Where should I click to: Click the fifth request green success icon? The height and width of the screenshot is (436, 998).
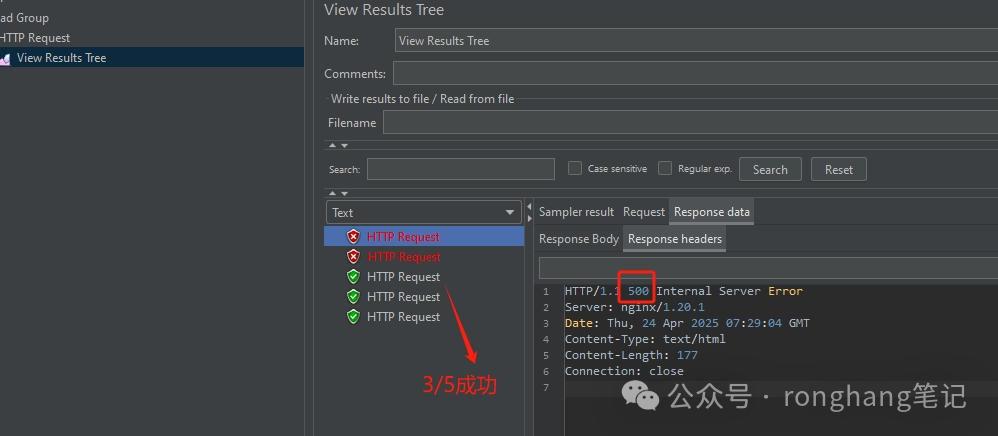353,317
